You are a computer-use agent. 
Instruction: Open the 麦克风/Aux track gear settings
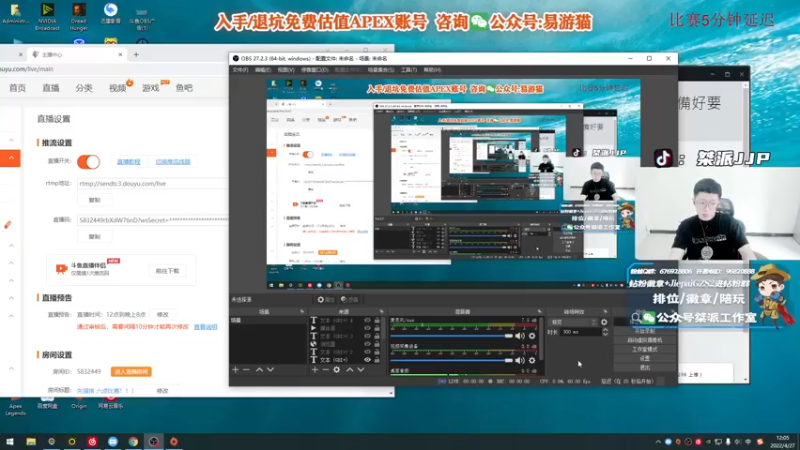coord(532,336)
